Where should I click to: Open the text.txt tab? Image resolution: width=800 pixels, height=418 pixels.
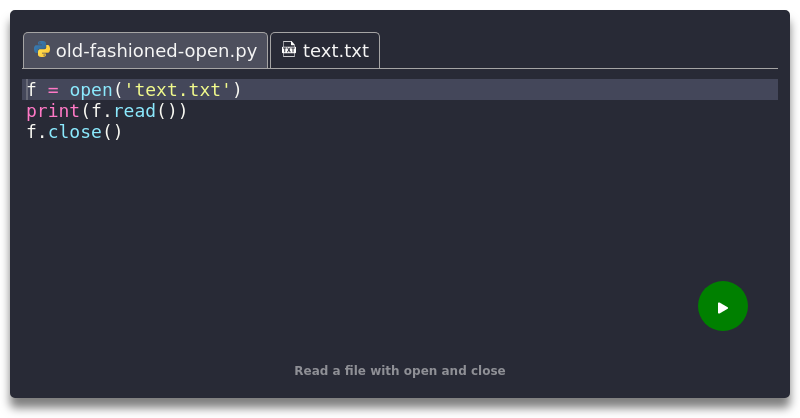(336, 50)
